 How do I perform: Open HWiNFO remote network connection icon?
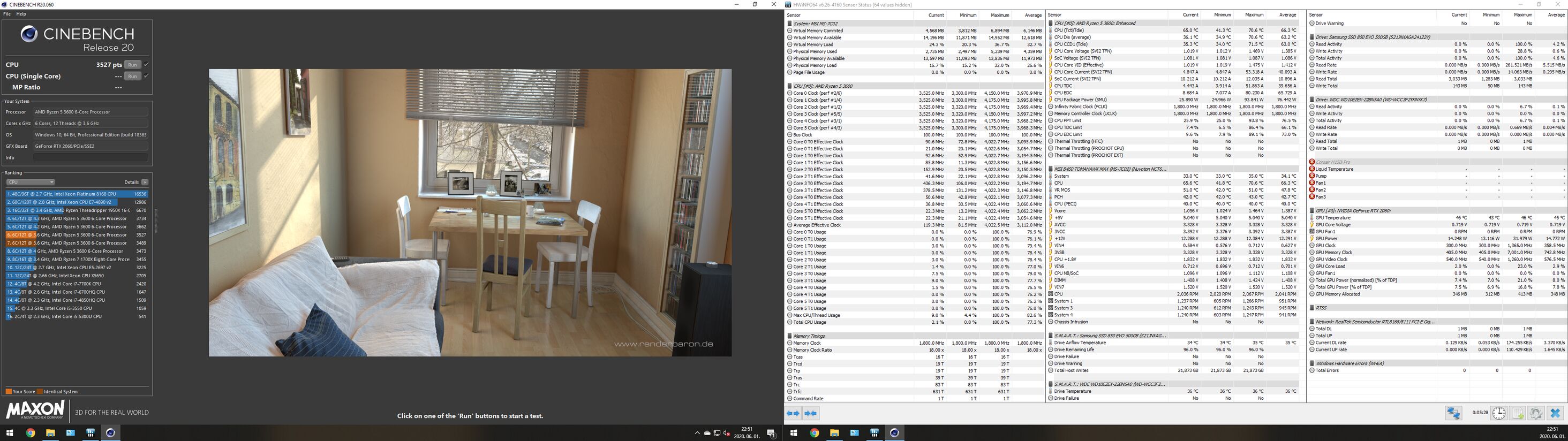[1453, 413]
